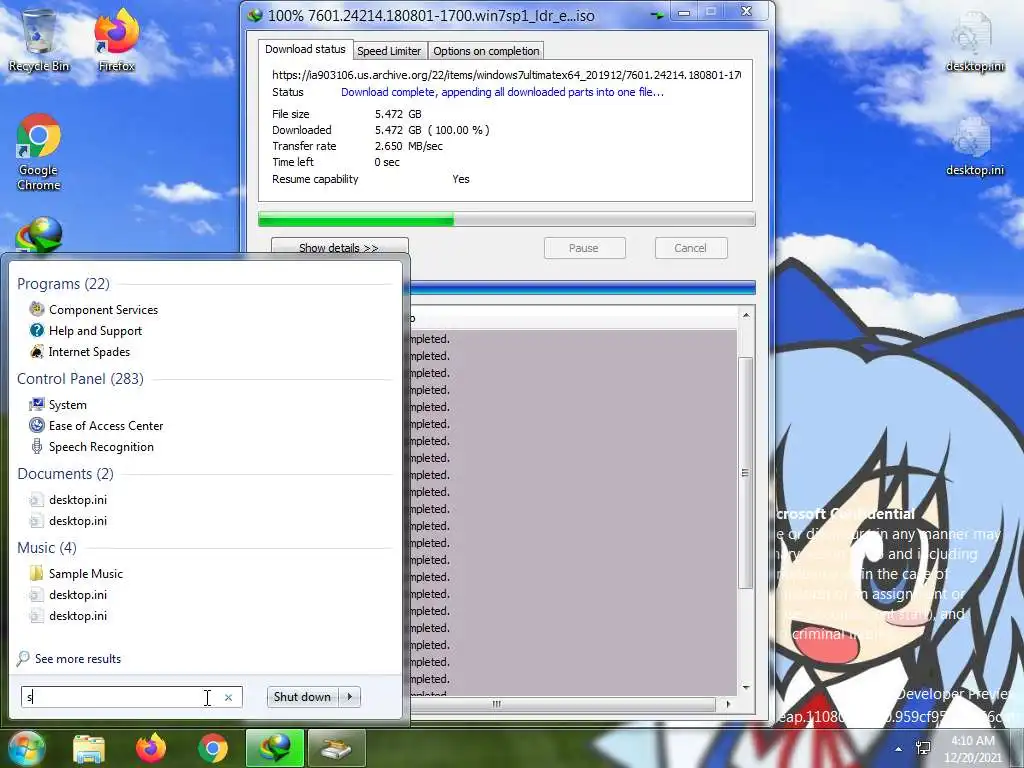Open the second desktop.ini under Documents

[x=69, y=520]
